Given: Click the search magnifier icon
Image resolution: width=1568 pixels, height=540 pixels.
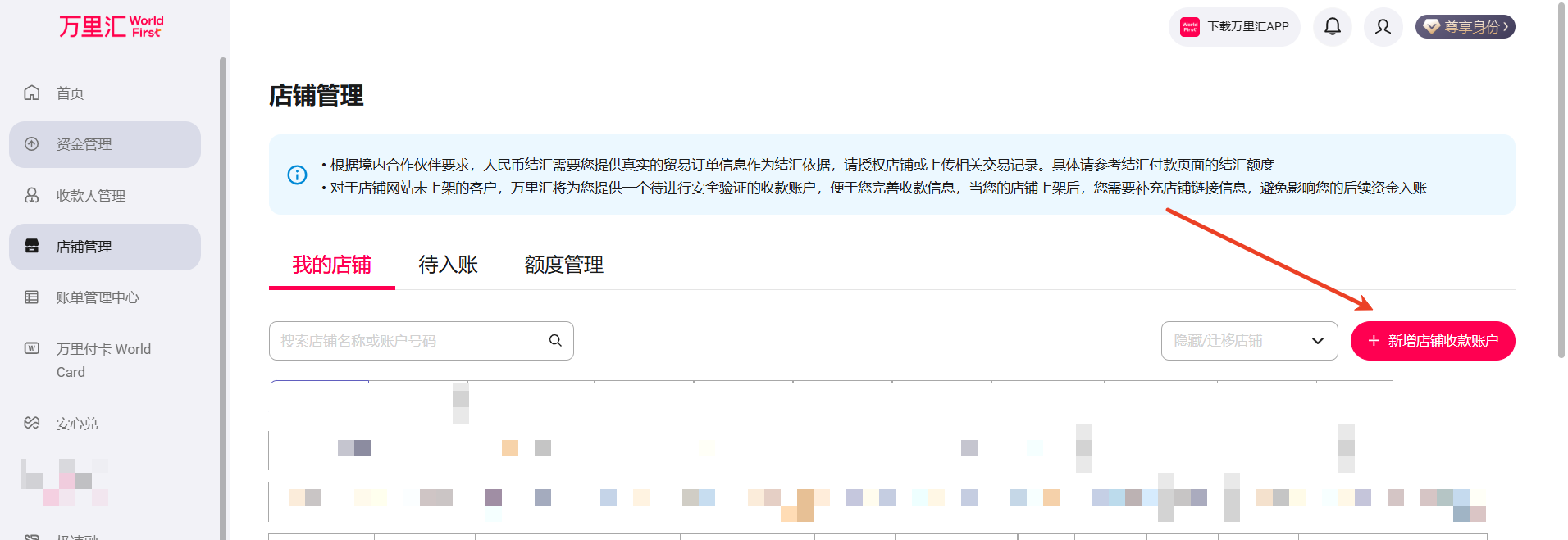Looking at the screenshot, I should coord(555,341).
